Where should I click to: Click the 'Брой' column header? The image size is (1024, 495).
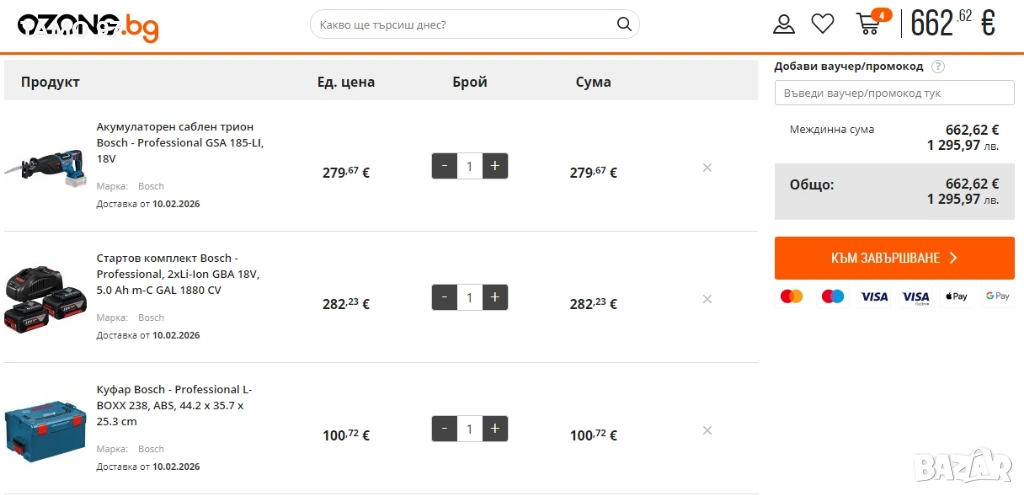[x=470, y=82]
